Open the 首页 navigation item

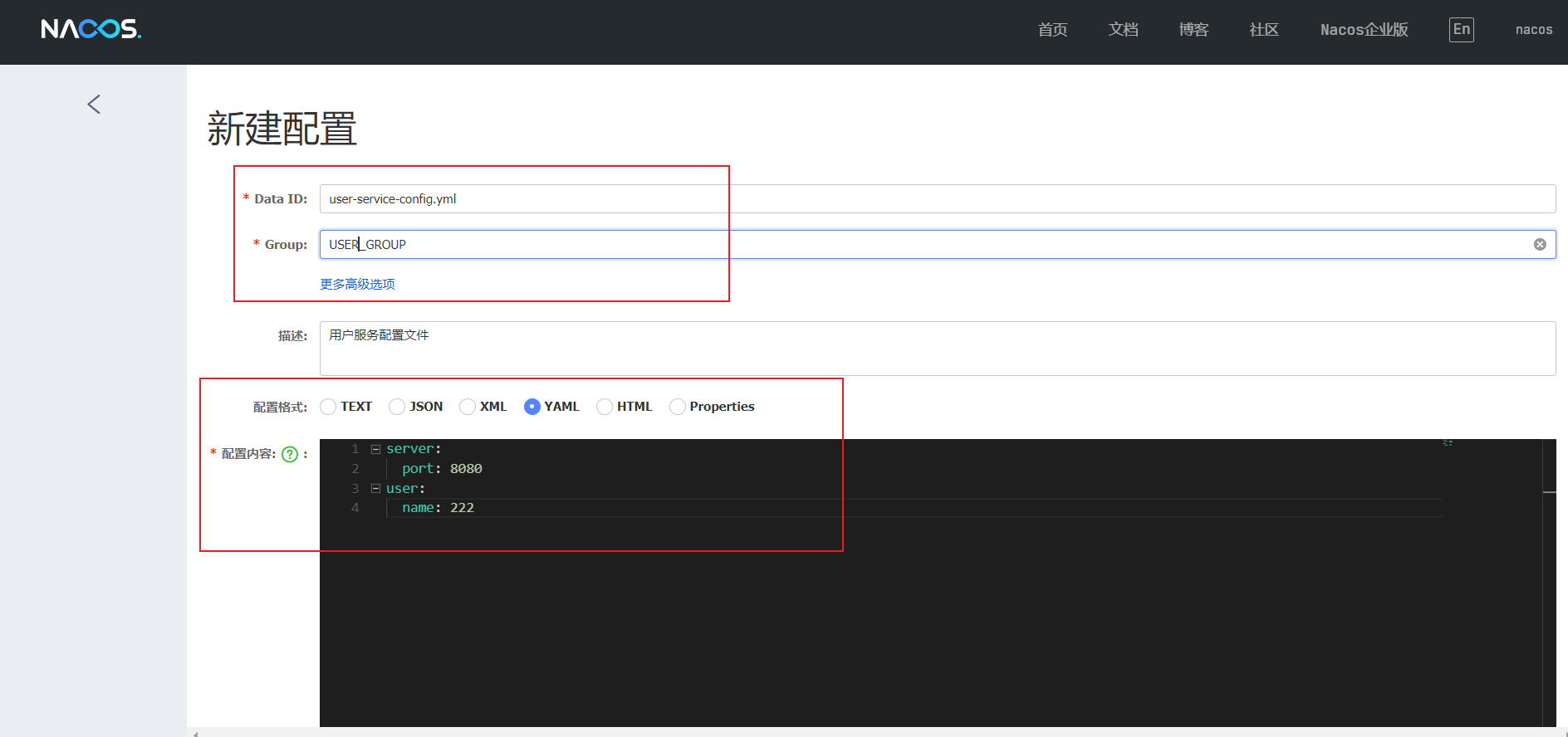(x=1052, y=30)
